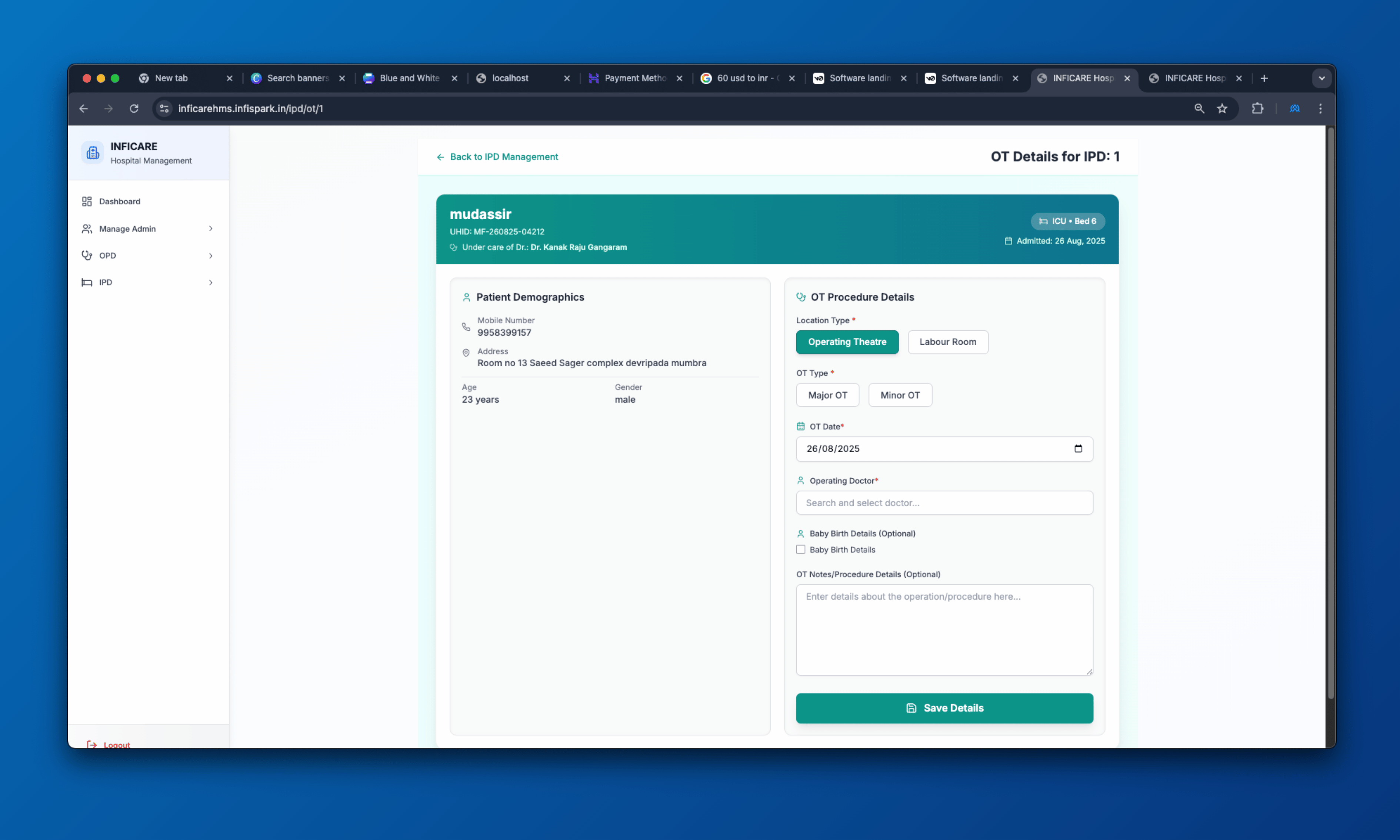The height and width of the screenshot is (840, 1400).
Task: Click the Save Details button
Action: point(944,707)
